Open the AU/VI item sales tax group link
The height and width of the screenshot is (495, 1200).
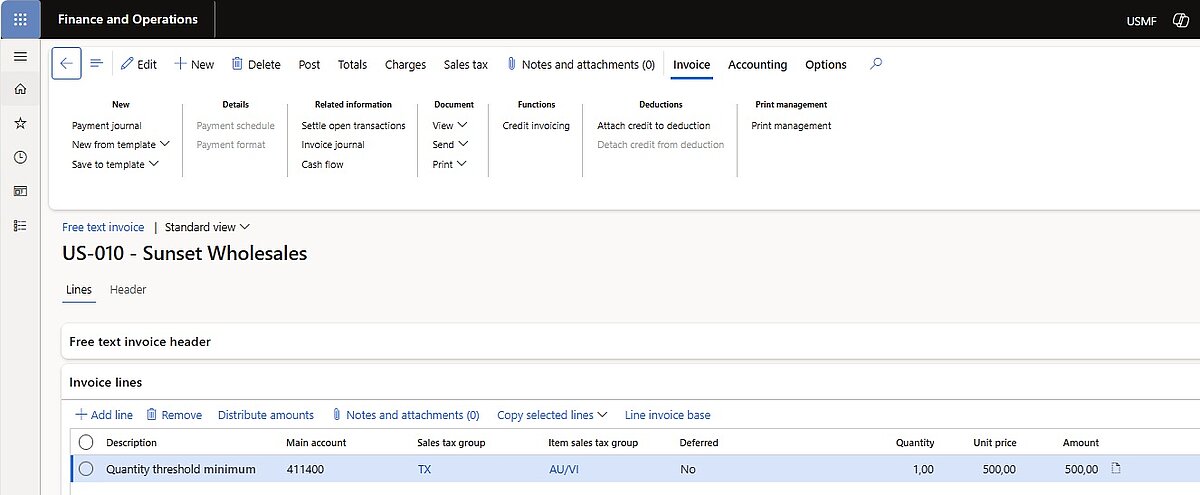[564, 469]
